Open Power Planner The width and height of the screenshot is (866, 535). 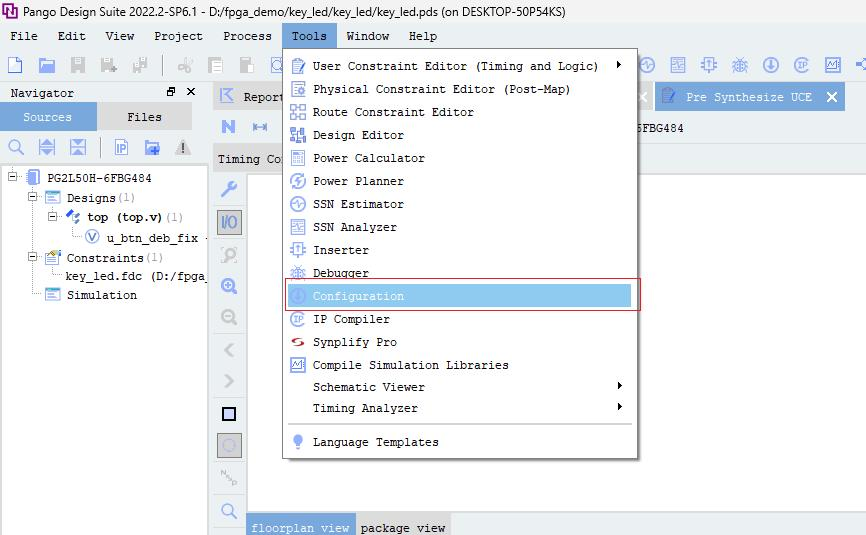(x=460, y=181)
